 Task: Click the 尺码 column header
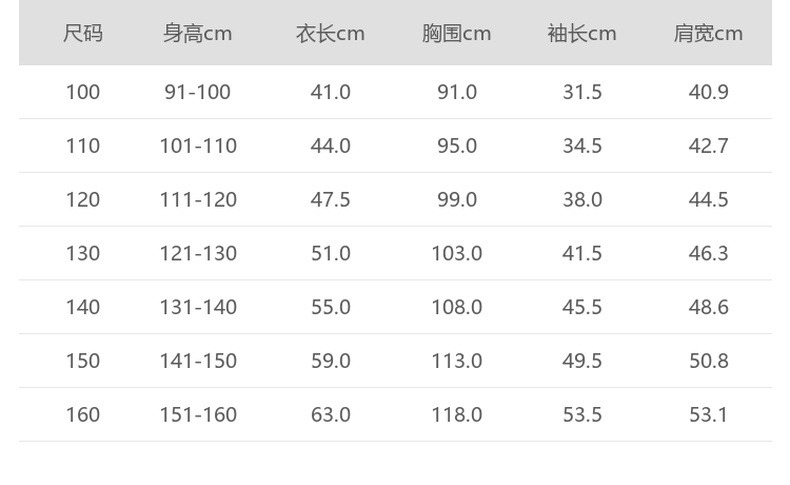pyautogui.click(x=83, y=33)
